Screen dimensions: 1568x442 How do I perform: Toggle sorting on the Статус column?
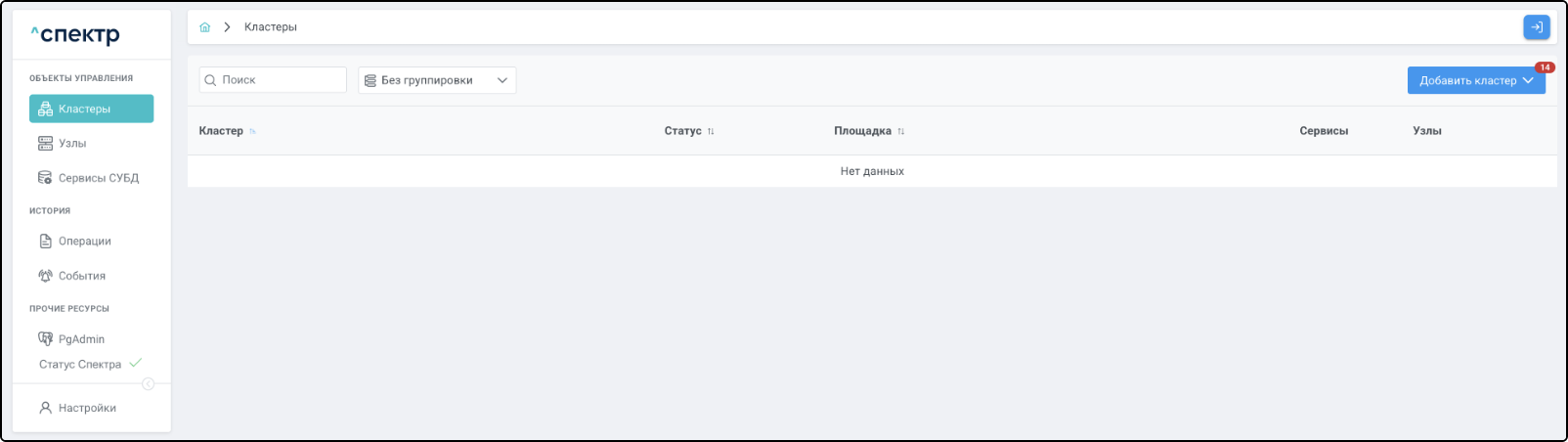pos(711,131)
